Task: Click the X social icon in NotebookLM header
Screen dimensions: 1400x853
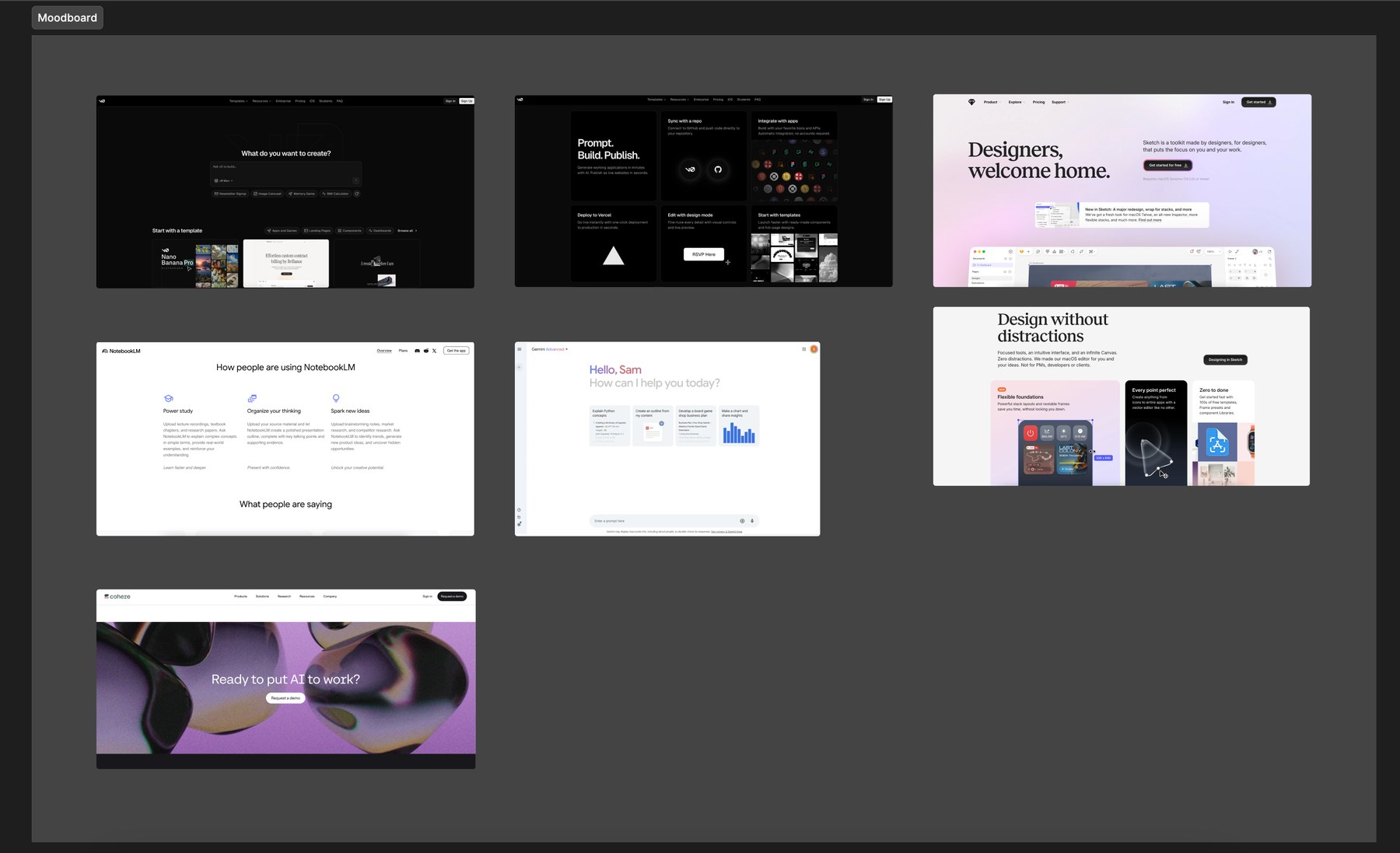Action: pos(434,351)
